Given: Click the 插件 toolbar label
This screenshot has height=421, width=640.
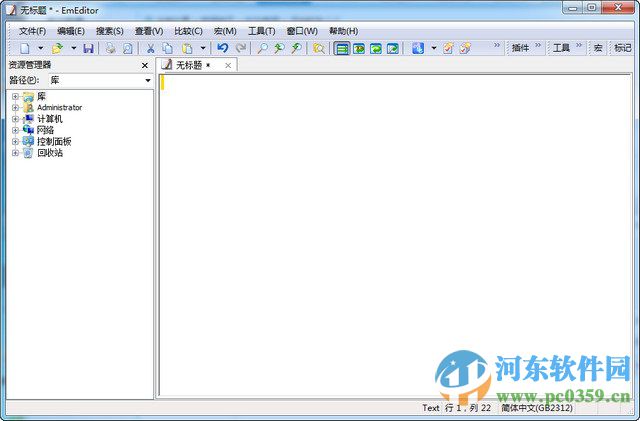Looking at the screenshot, I should (x=520, y=48).
